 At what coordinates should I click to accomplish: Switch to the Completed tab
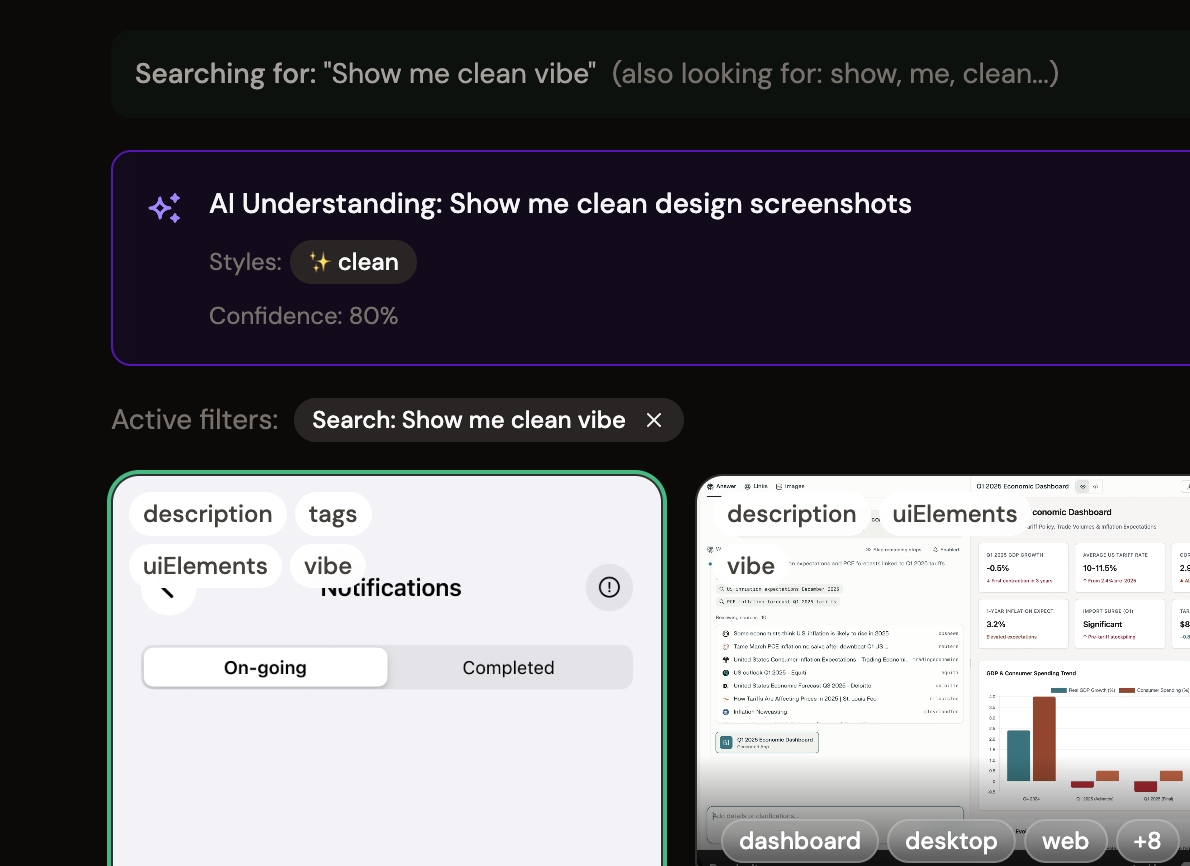(508, 667)
